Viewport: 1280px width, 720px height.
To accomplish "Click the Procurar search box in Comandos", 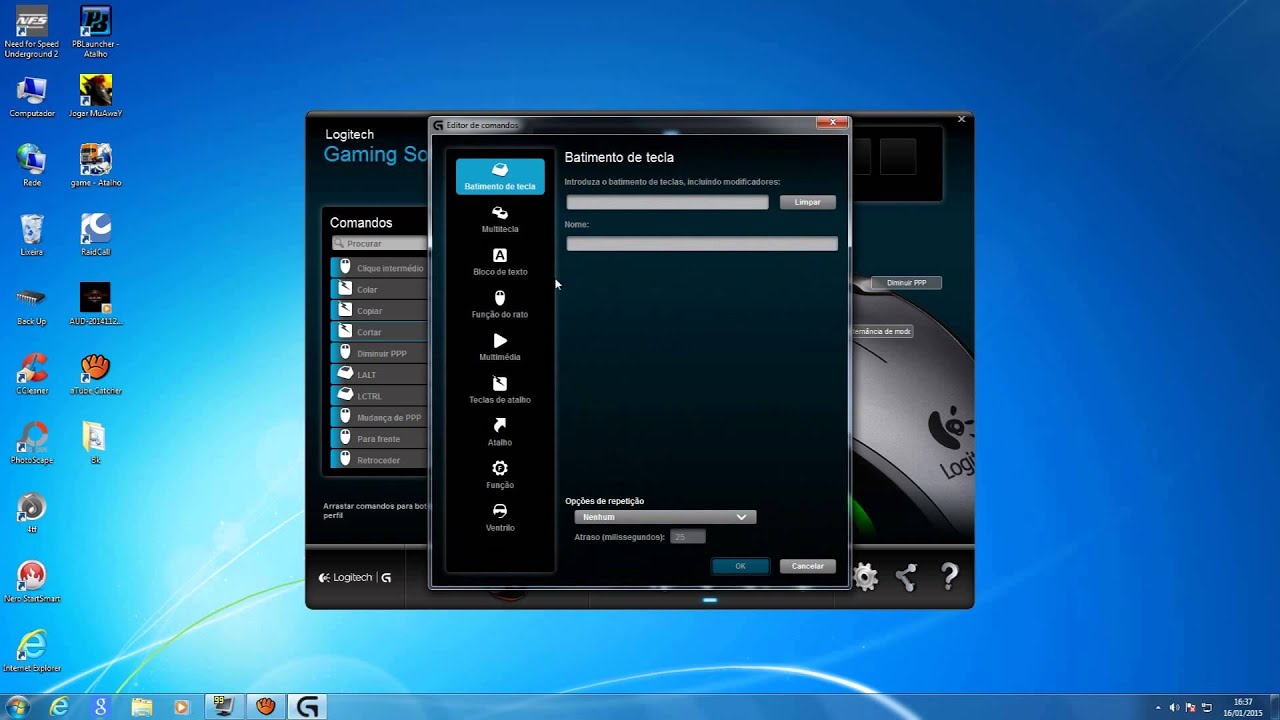I will pyautogui.click(x=380, y=243).
